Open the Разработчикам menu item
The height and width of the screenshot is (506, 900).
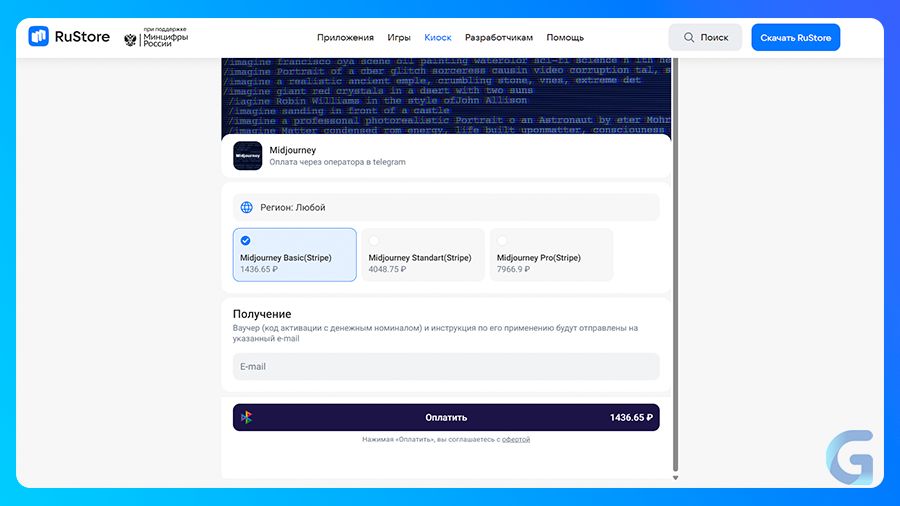[x=499, y=37]
